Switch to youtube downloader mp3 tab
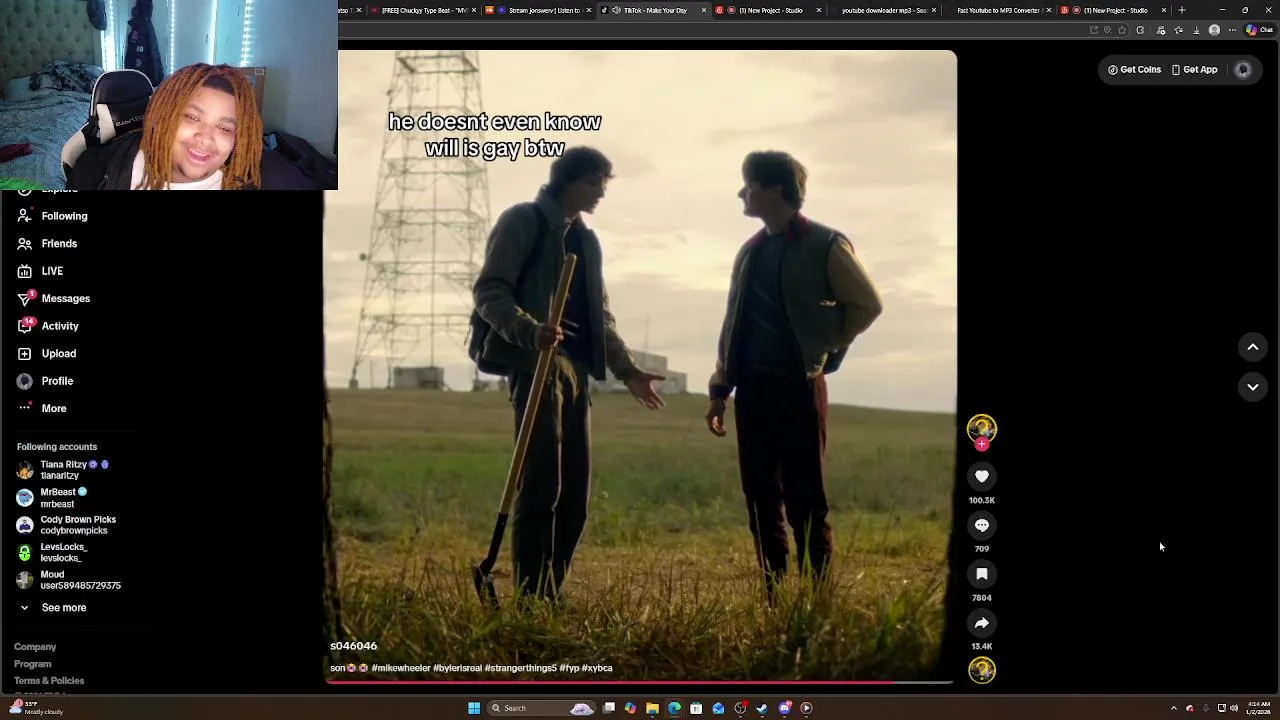 882,10
